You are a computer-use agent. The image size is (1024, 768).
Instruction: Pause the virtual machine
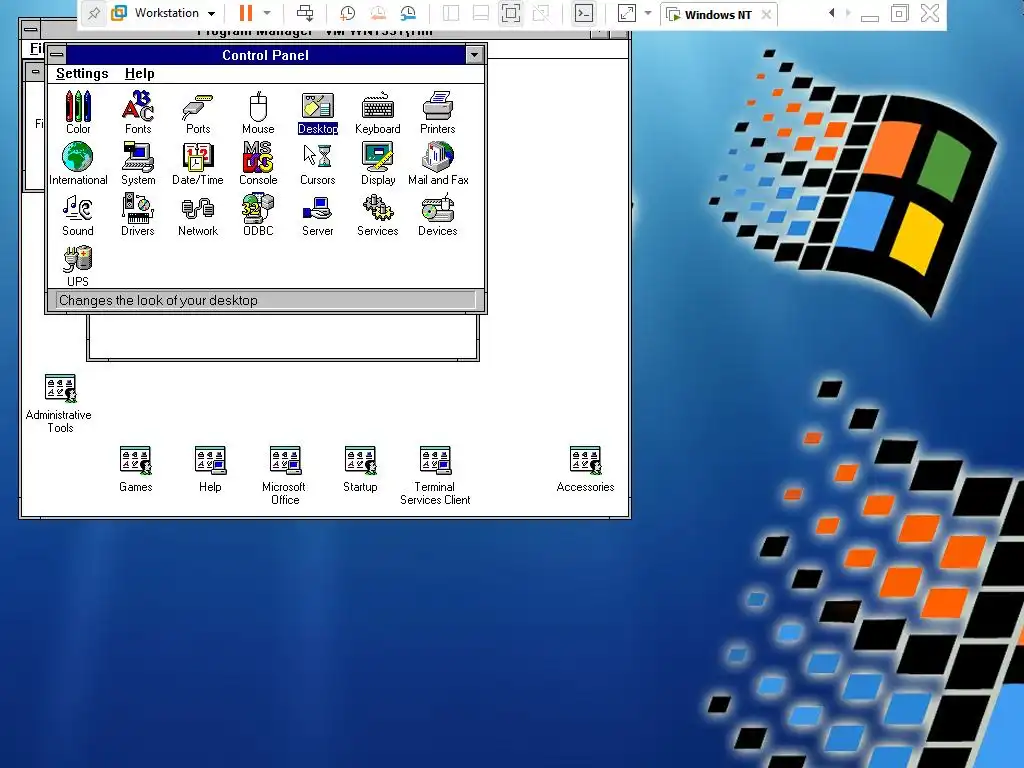[246, 13]
